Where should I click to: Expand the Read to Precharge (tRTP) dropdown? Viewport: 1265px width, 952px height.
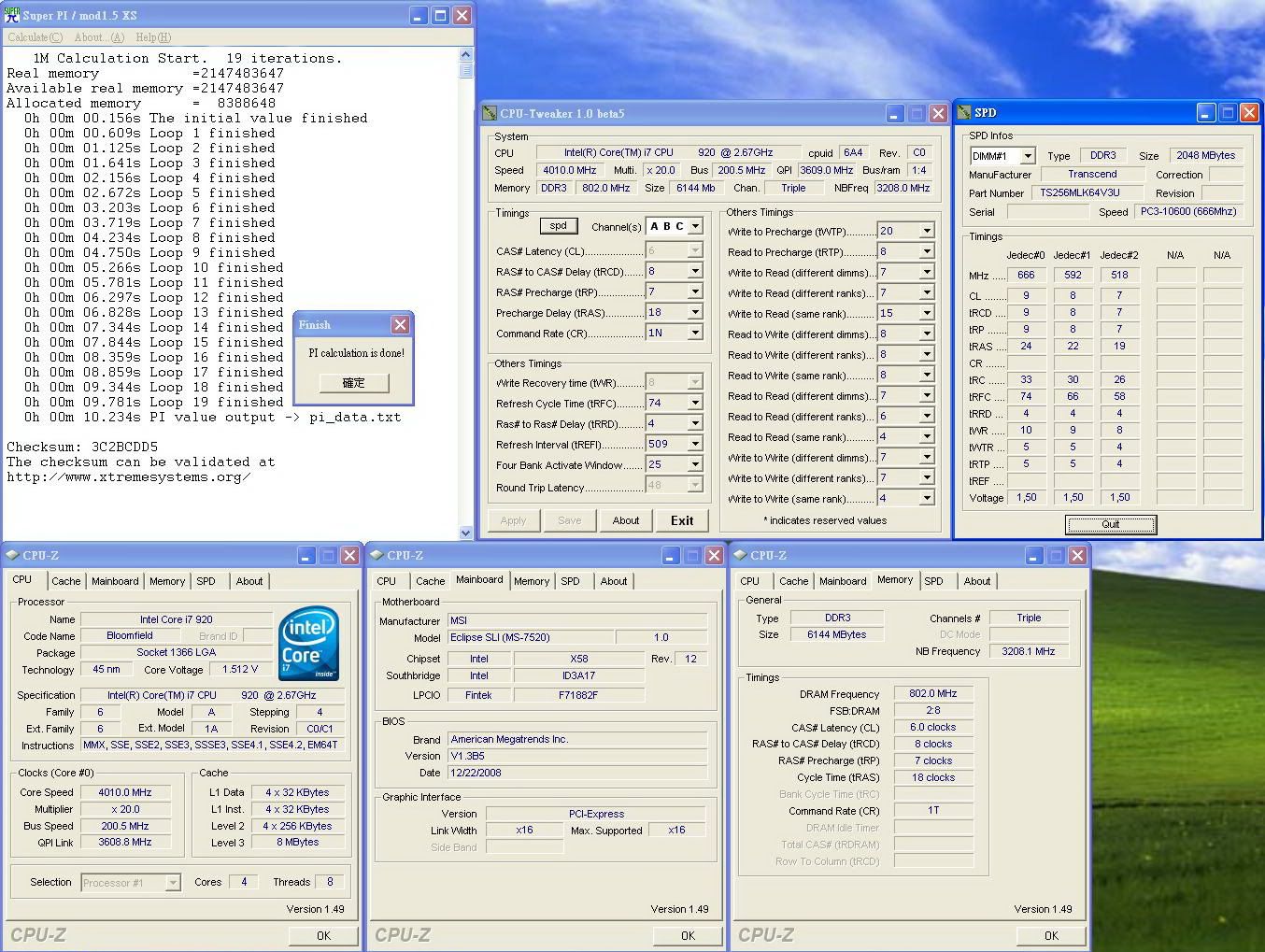[x=926, y=251]
